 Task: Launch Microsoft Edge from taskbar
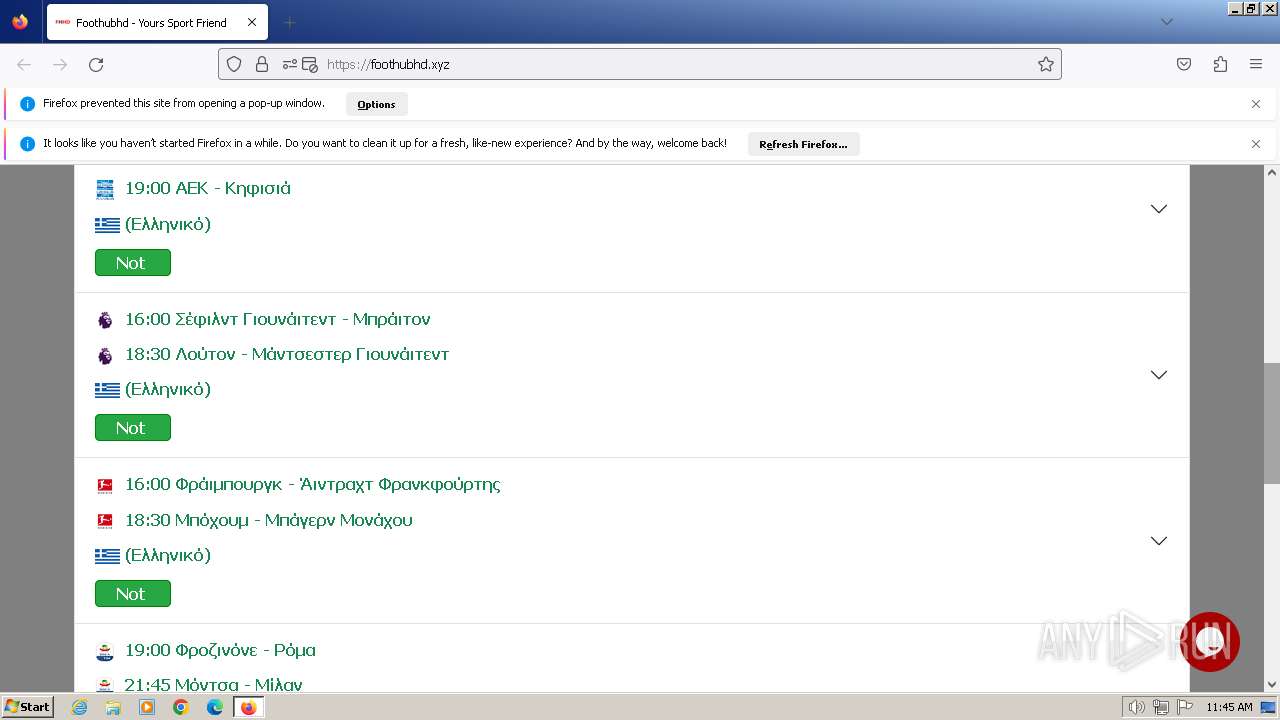click(215, 707)
